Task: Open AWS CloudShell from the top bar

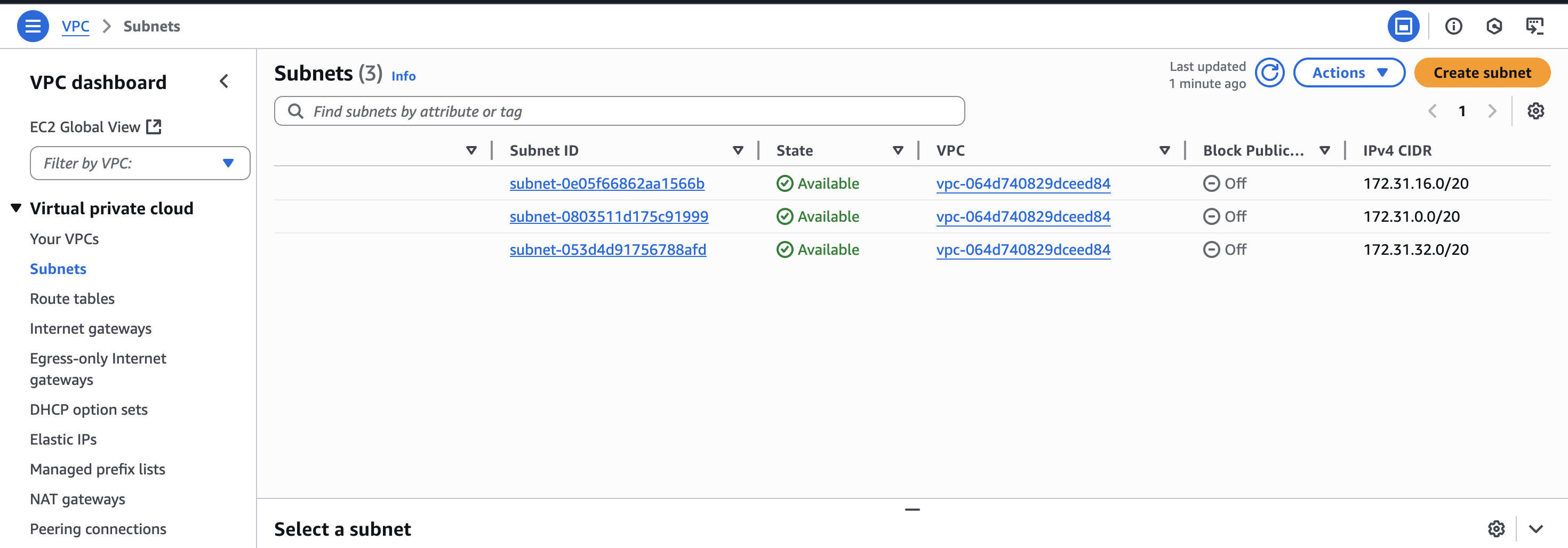Action: tap(1534, 26)
